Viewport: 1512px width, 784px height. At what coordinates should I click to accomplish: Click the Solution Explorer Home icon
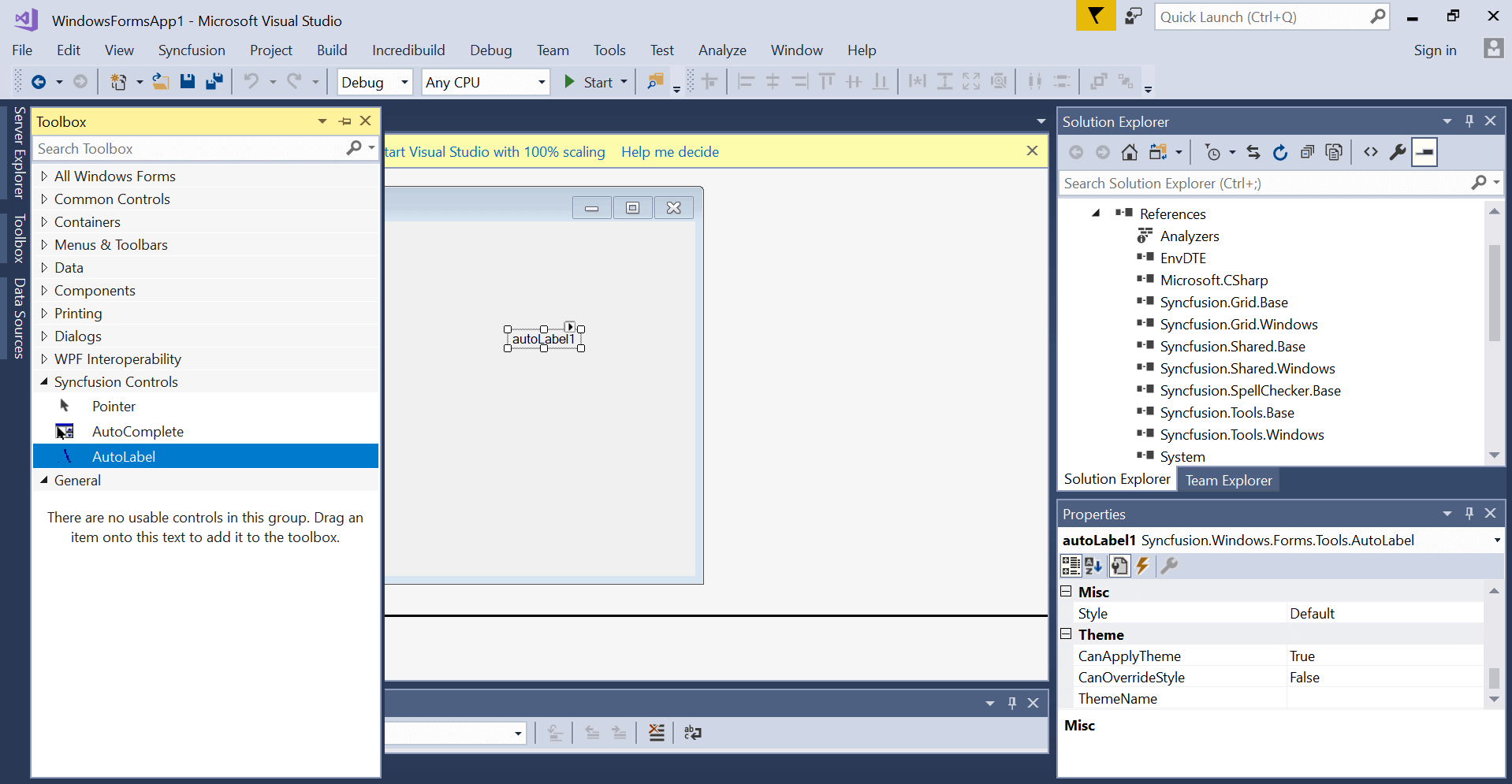pos(1130,153)
